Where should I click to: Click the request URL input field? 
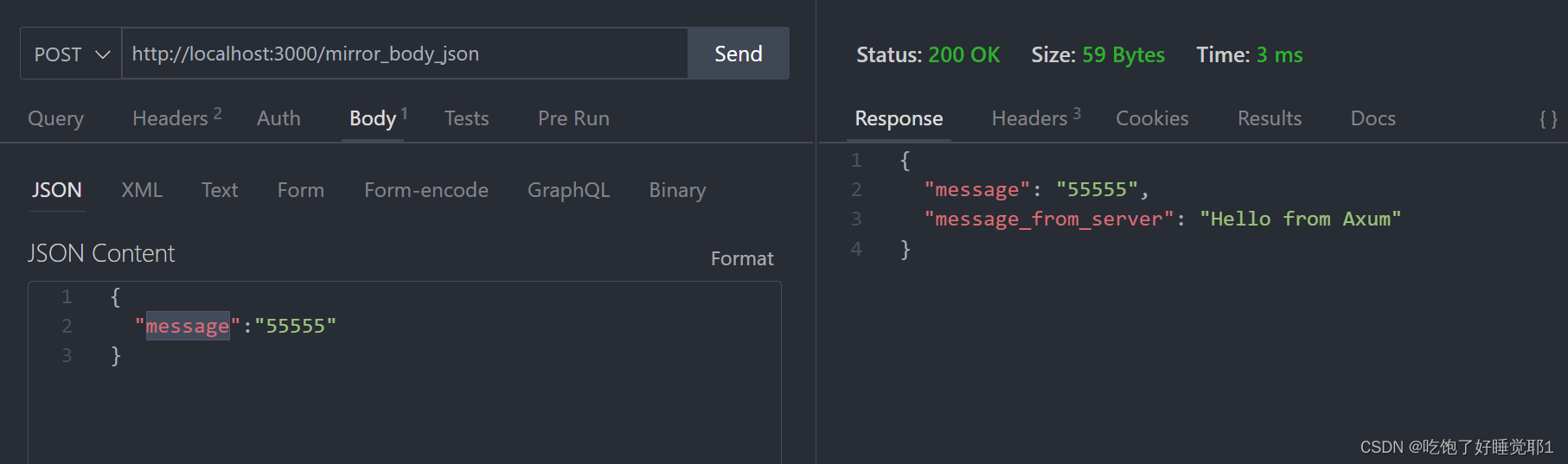[x=405, y=54]
